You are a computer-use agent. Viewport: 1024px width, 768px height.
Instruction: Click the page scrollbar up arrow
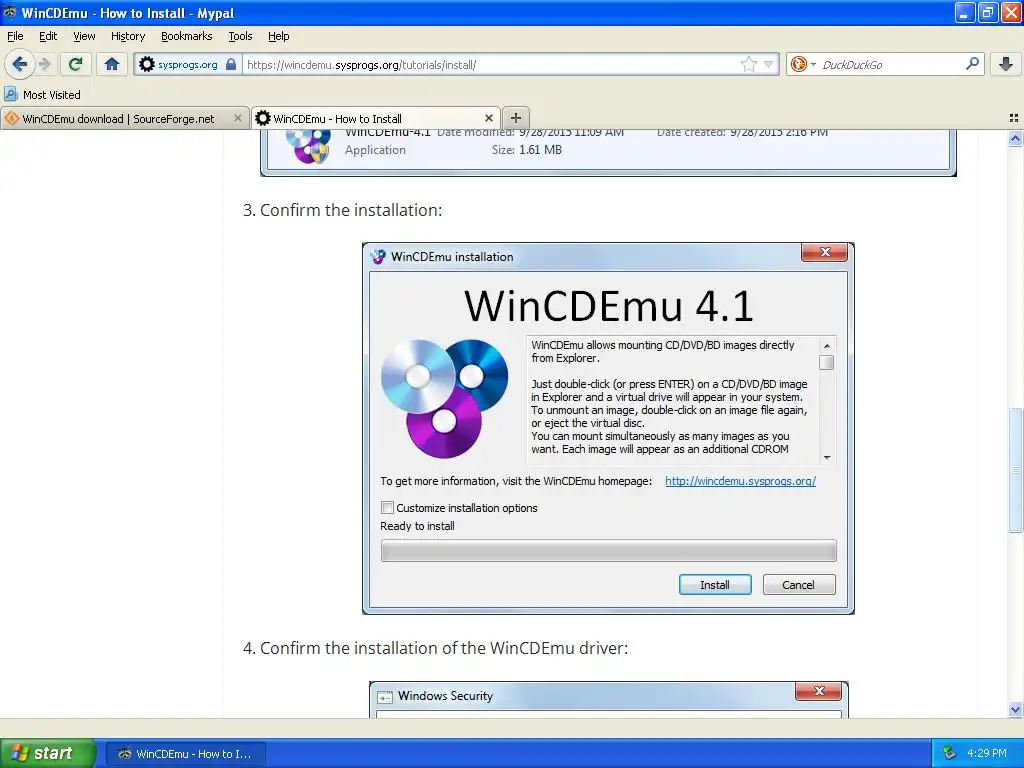[x=1015, y=138]
